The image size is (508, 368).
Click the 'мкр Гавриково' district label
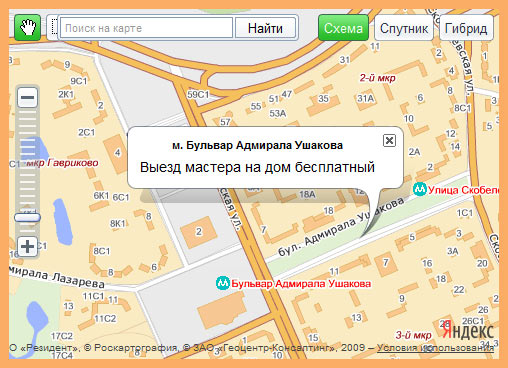coord(62,163)
